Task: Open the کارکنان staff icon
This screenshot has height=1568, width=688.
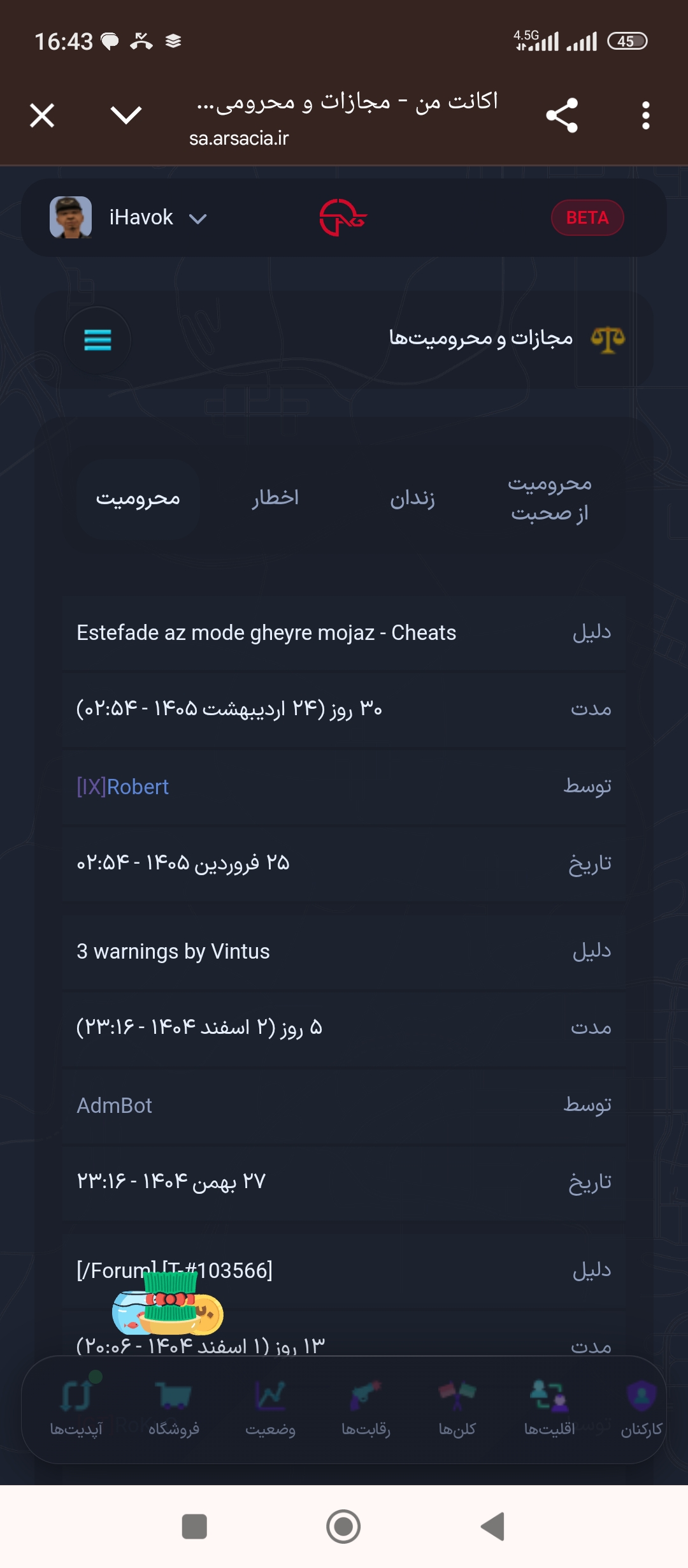Action: 641,1395
